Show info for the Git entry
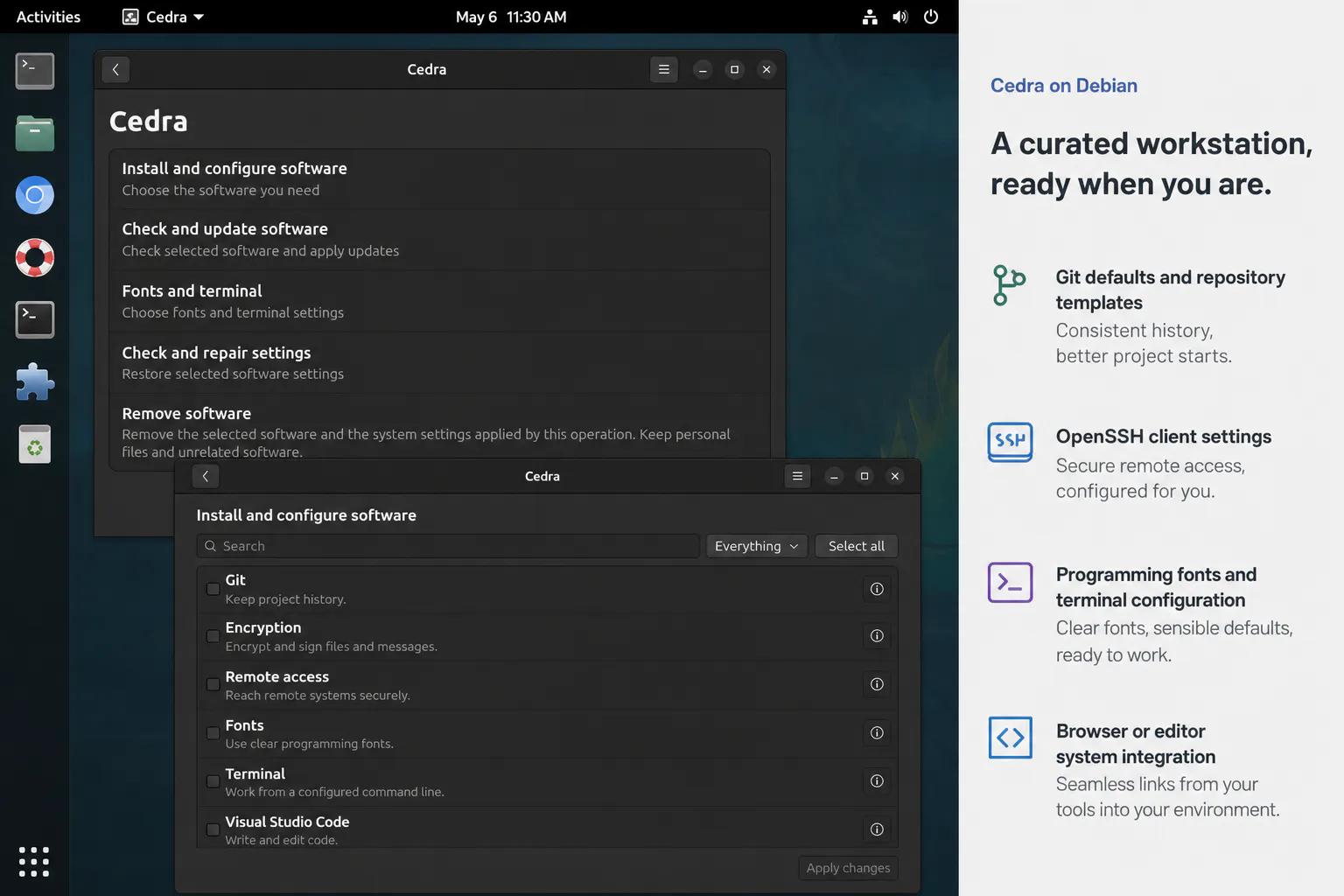 pyautogui.click(x=877, y=589)
